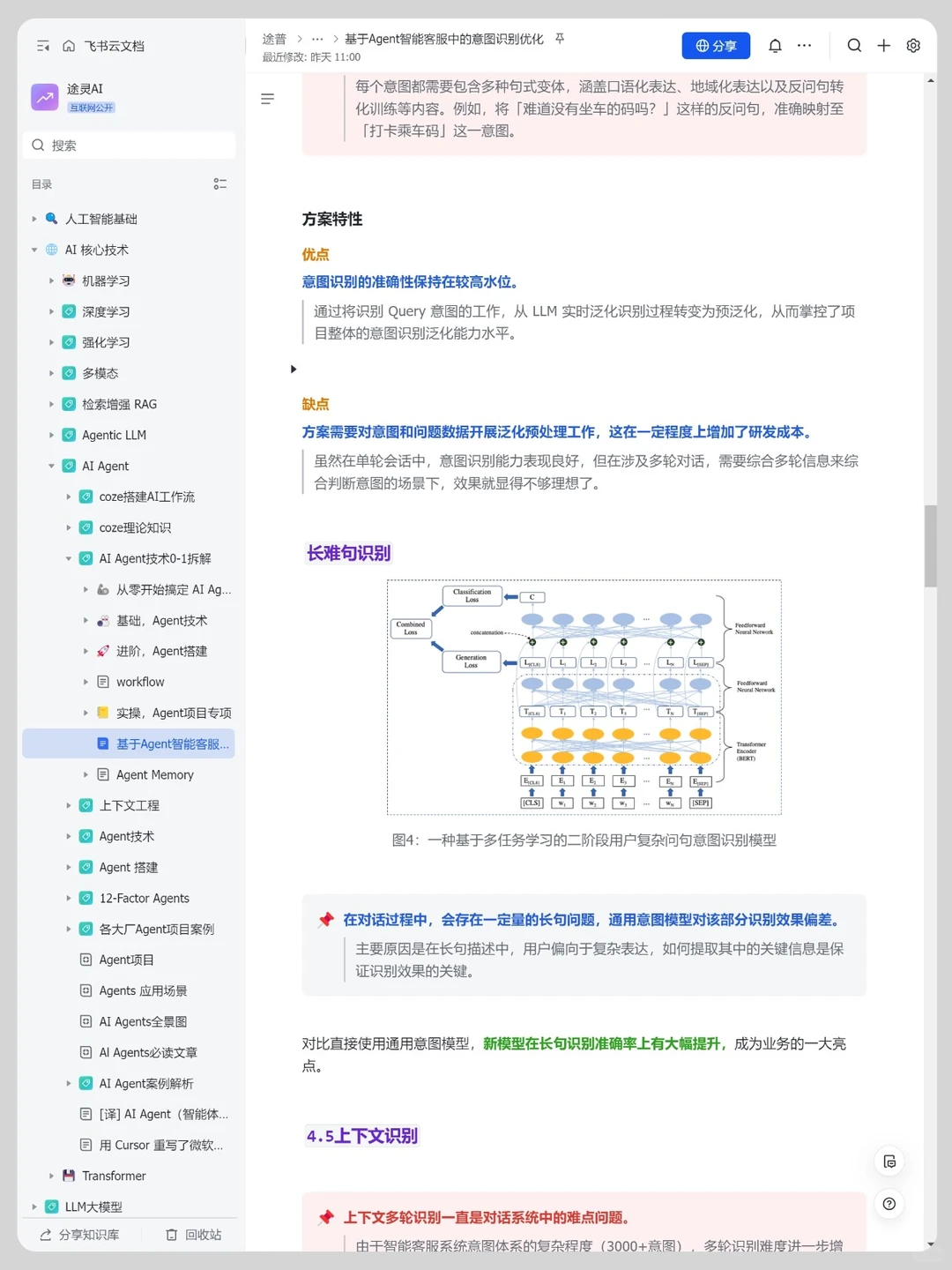This screenshot has height=1270, width=952.
Task: Open the help question mark button
Action: coord(889,1204)
